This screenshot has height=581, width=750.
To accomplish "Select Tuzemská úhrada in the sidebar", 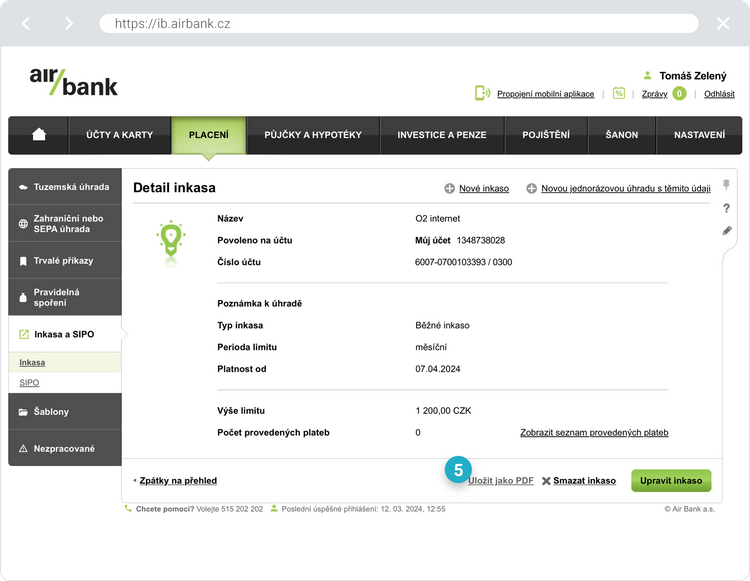I will [71, 187].
